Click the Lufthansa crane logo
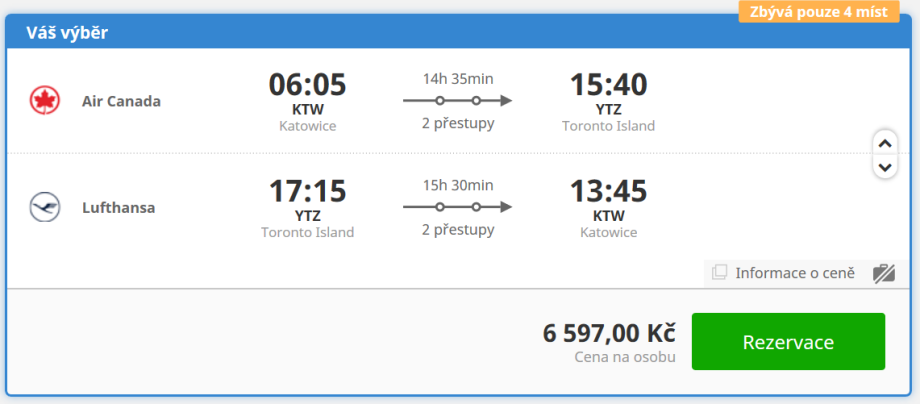Viewport: 920px width, 404px height. pos(44,208)
